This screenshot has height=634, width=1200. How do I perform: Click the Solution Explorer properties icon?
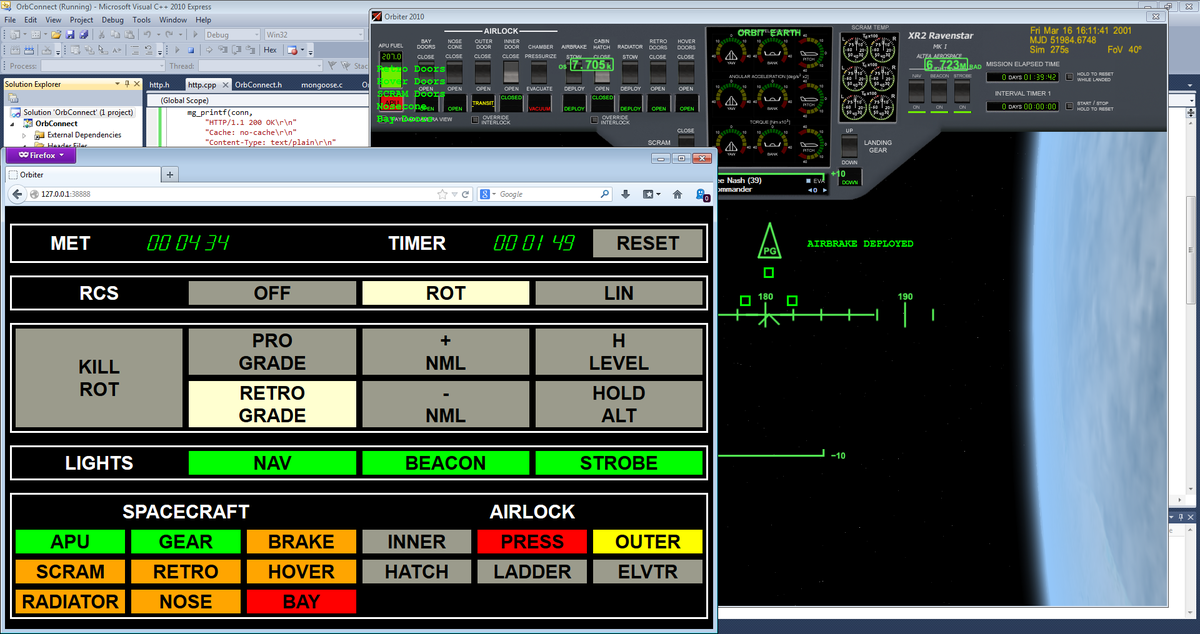13,97
